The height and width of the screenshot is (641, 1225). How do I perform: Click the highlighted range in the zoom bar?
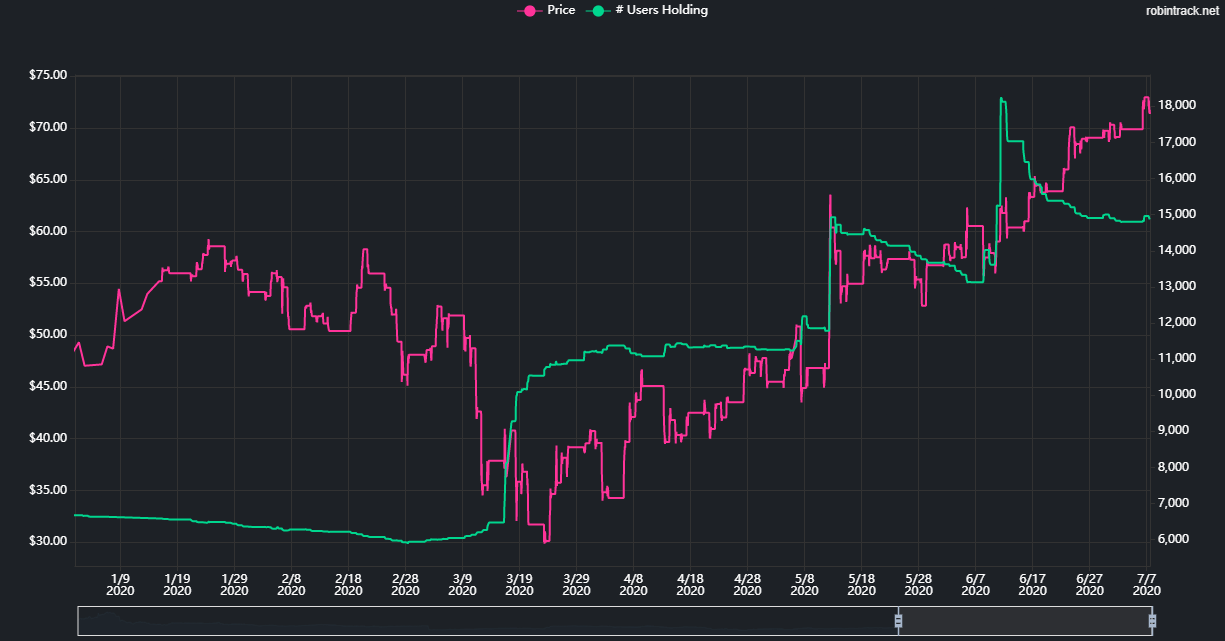coord(1025,621)
